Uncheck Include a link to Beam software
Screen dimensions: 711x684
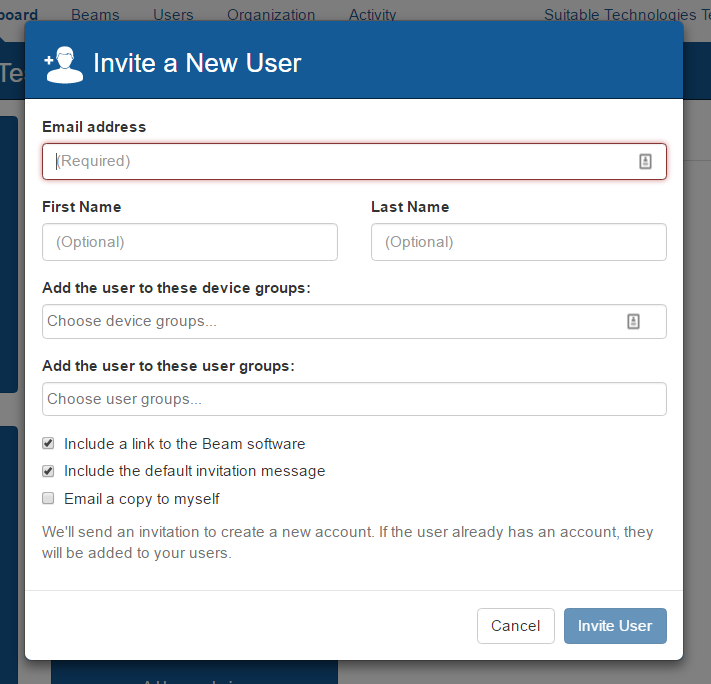[48, 443]
